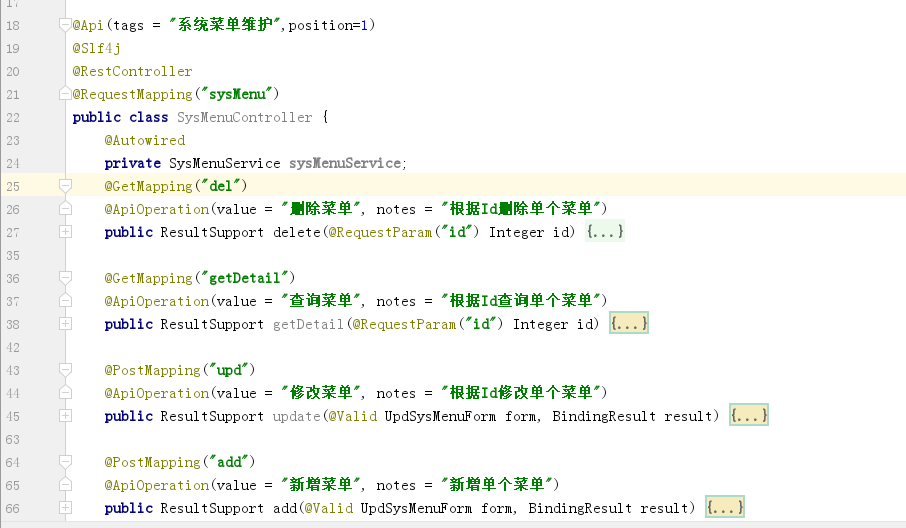Click @RequestParam annotation on line 27
Image resolution: width=906 pixels, height=528 pixels.
(380, 232)
